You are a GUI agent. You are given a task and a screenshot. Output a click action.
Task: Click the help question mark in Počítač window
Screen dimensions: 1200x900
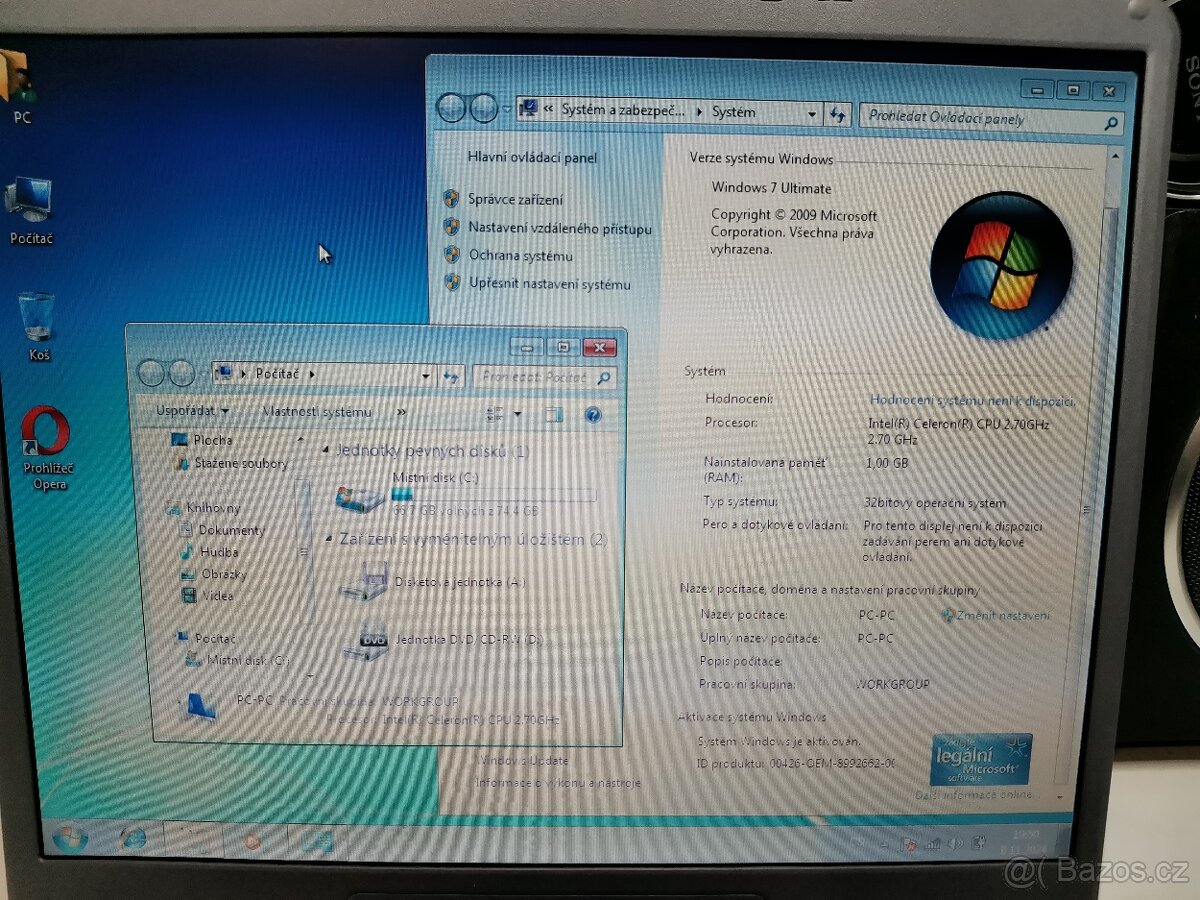click(594, 413)
